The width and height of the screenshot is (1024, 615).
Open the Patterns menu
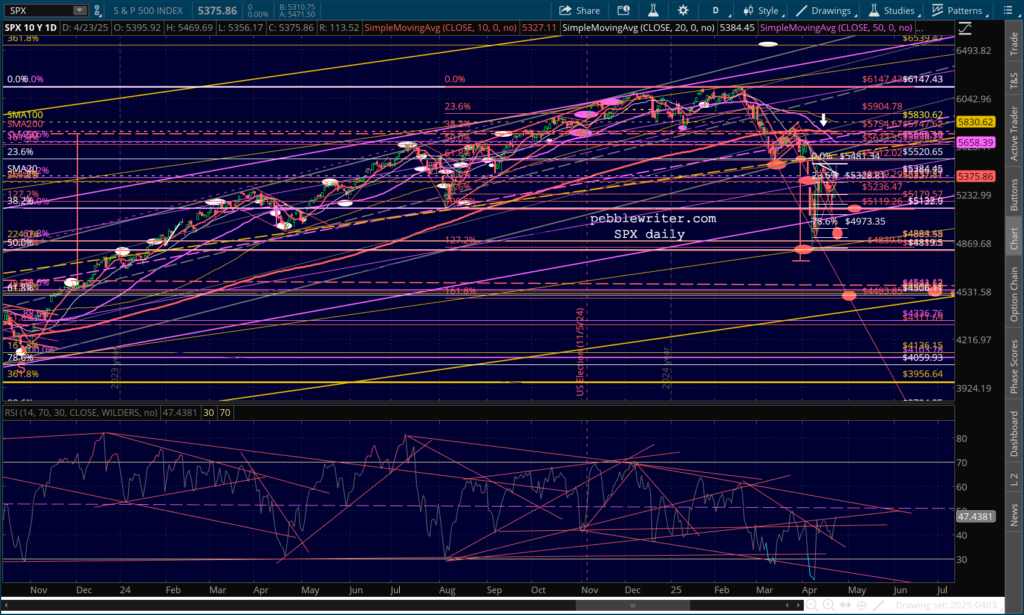tap(961, 10)
